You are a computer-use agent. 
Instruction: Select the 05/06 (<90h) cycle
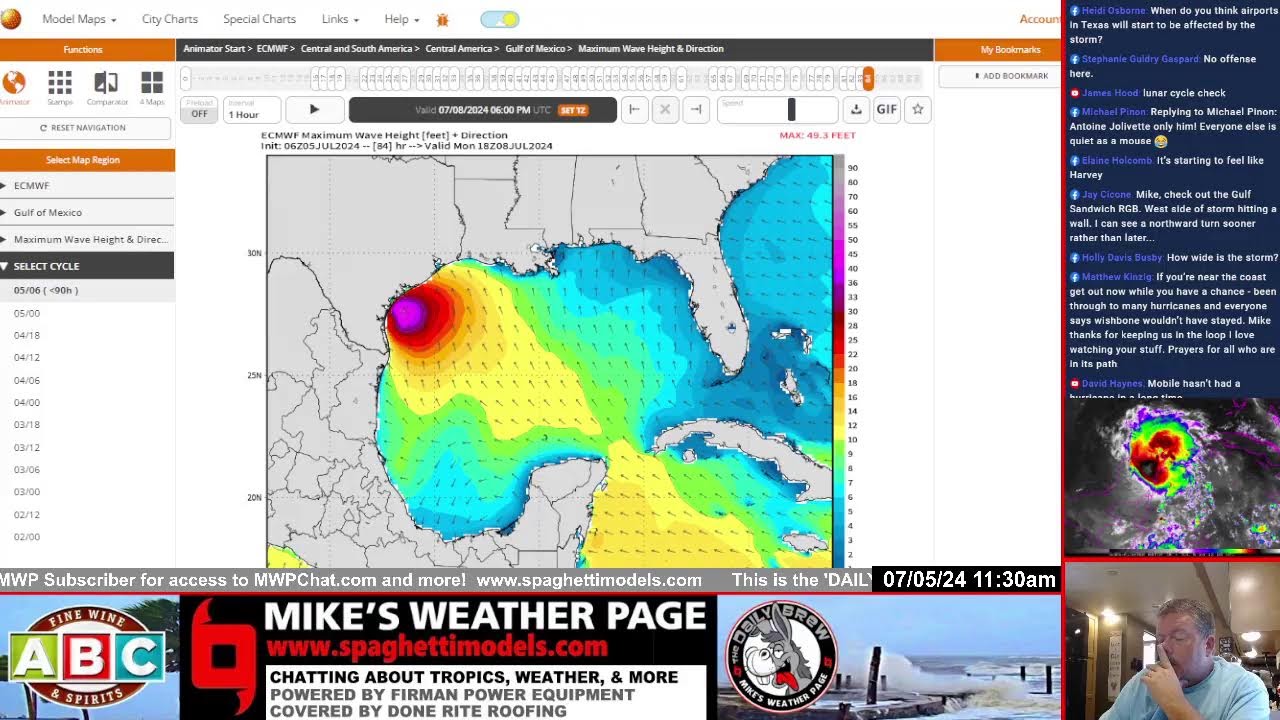87,290
